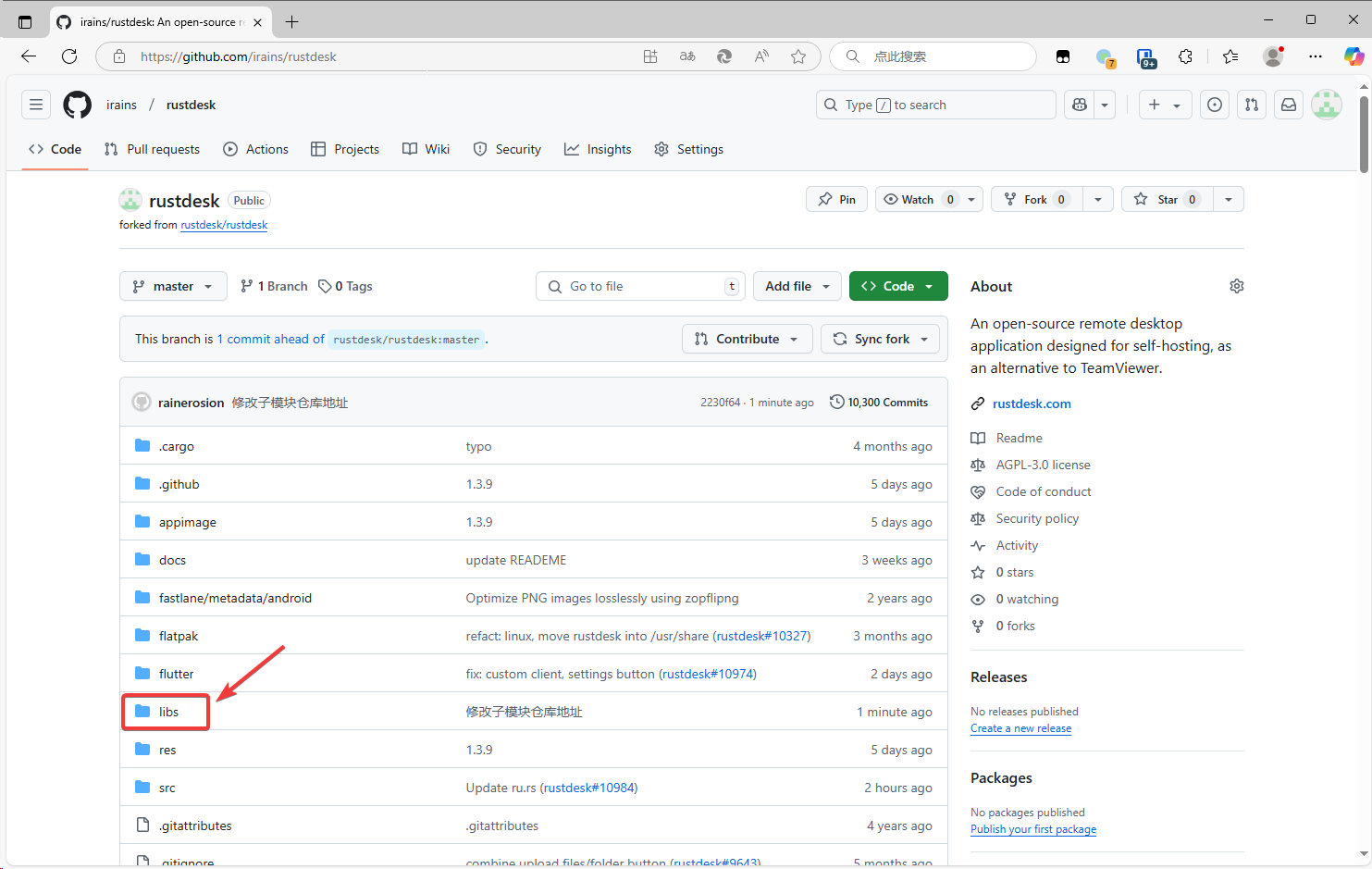The height and width of the screenshot is (869, 1372).
Task: Click the About settings gear icon
Action: pos(1236,286)
